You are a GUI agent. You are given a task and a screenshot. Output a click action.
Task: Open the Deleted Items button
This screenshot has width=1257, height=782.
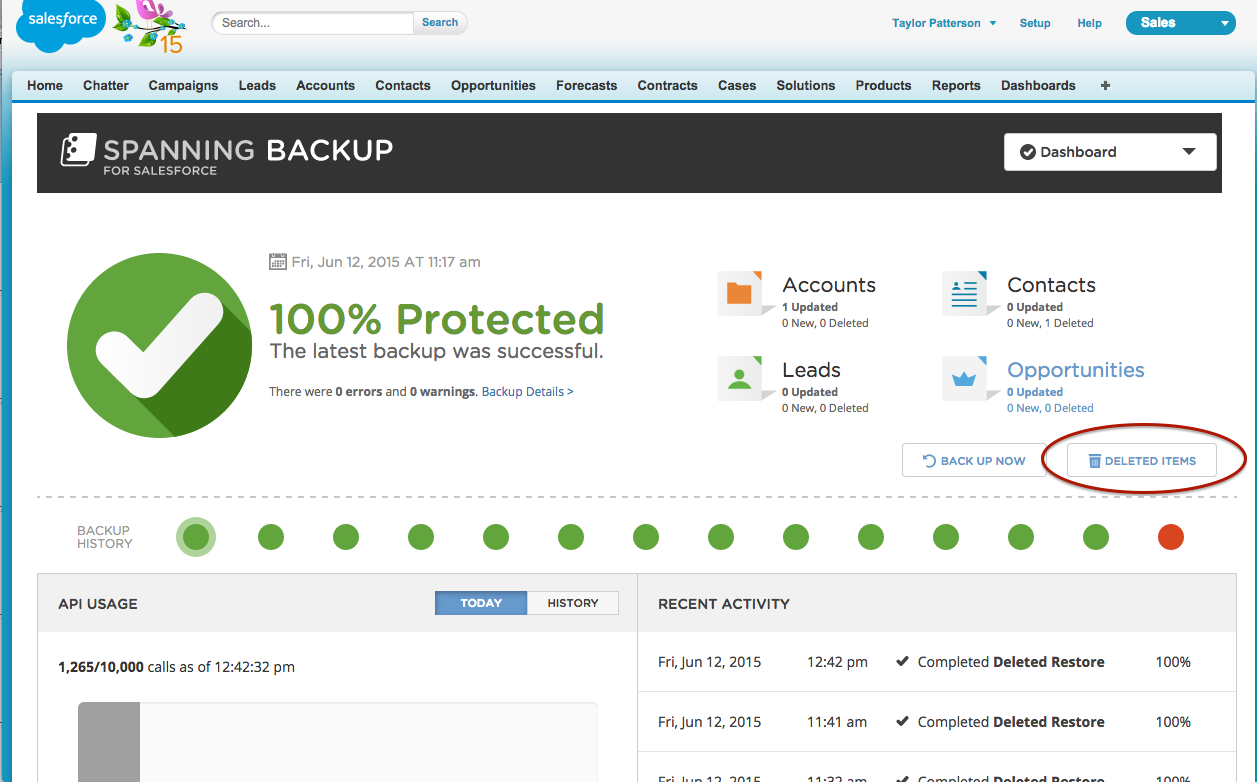click(x=1141, y=461)
